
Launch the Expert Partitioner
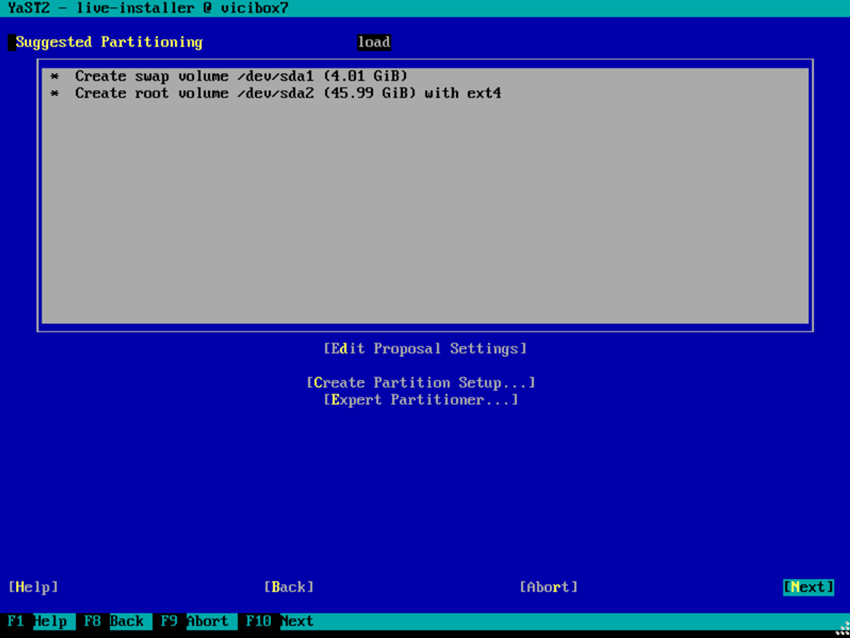point(420,399)
